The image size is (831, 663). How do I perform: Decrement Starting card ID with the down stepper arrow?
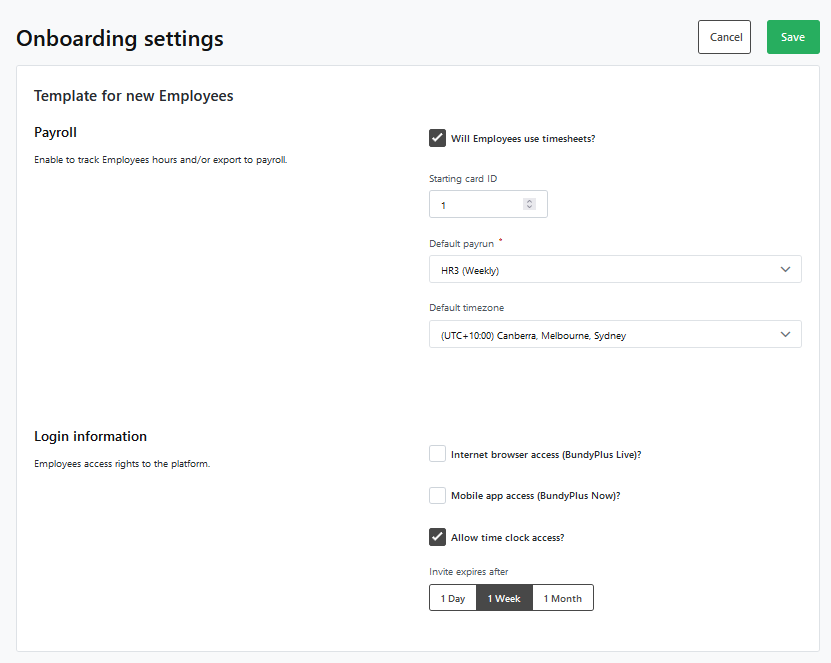530,208
